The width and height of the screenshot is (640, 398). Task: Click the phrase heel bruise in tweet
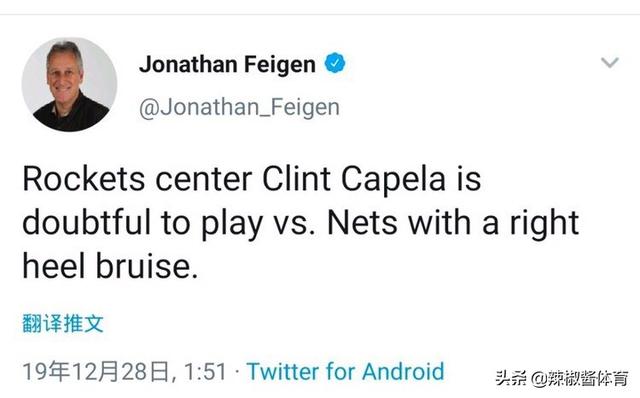click(x=110, y=266)
